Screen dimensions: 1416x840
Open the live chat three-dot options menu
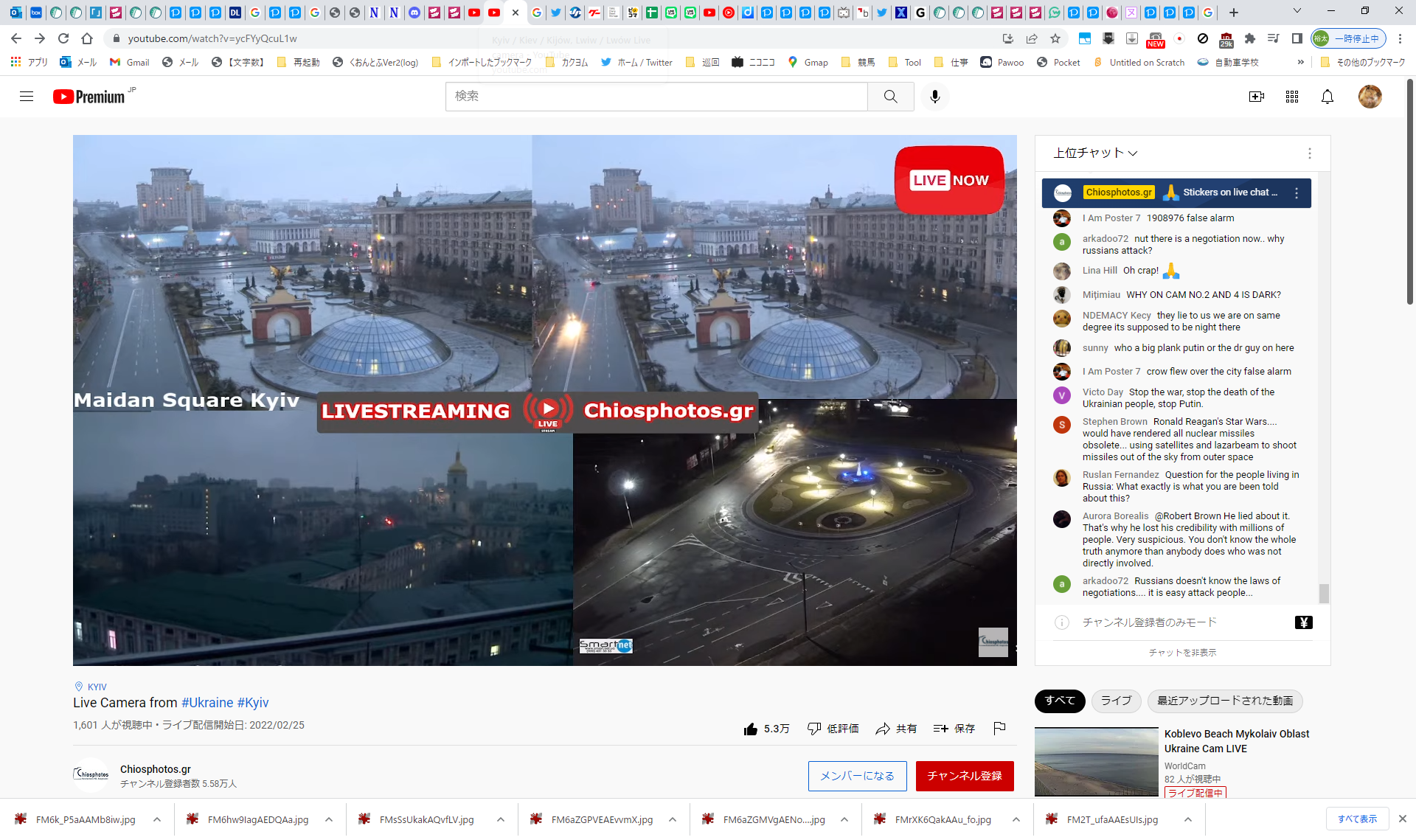tap(1309, 153)
